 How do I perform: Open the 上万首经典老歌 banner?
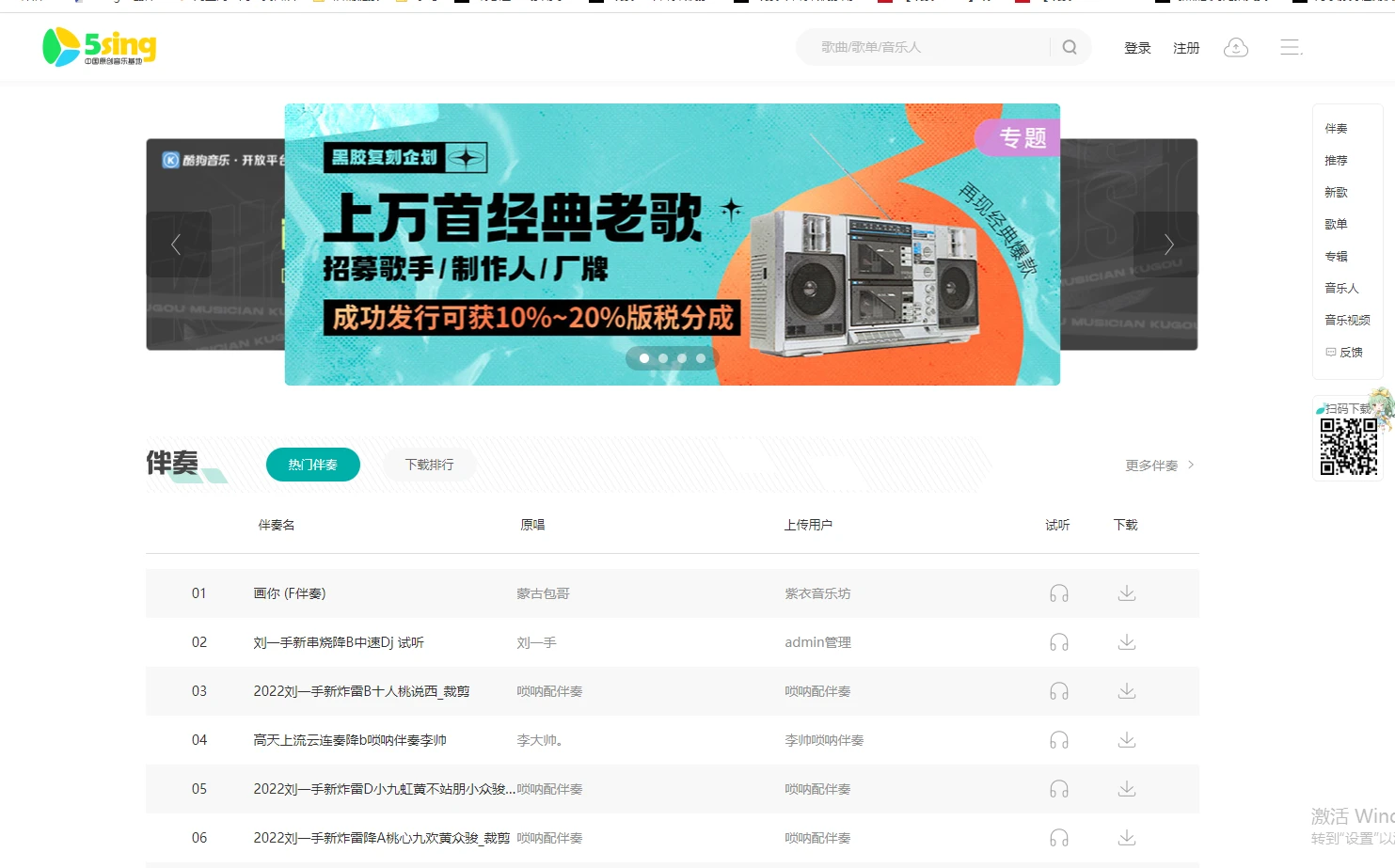pos(673,245)
